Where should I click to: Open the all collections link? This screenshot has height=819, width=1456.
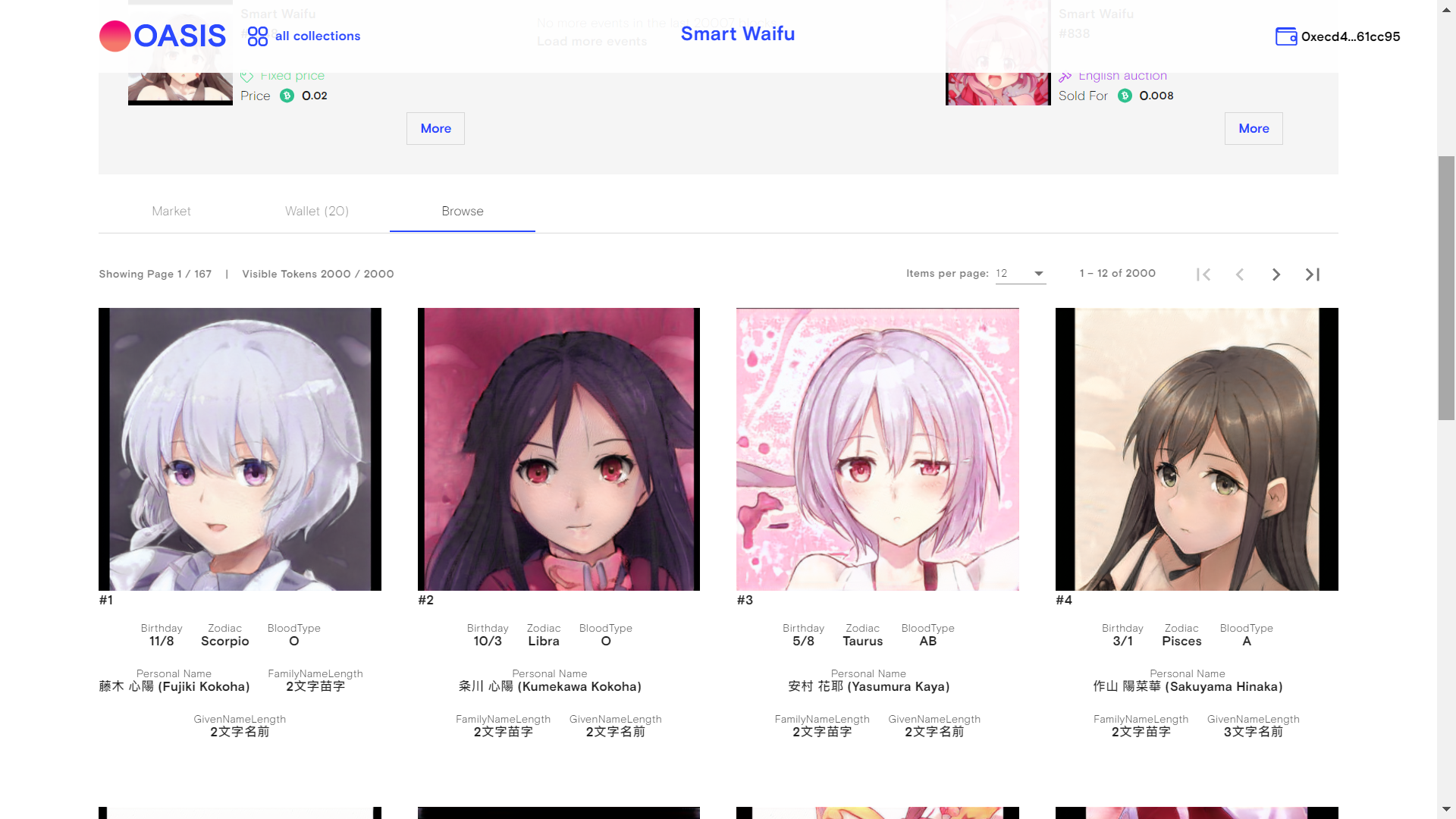coord(318,36)
